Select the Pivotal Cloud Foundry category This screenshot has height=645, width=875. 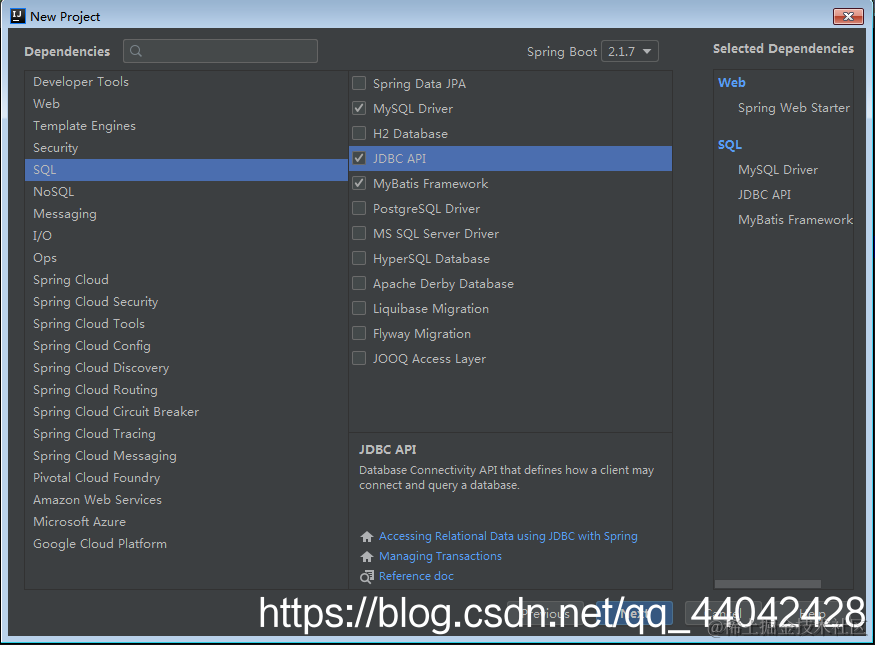(186, 478)
